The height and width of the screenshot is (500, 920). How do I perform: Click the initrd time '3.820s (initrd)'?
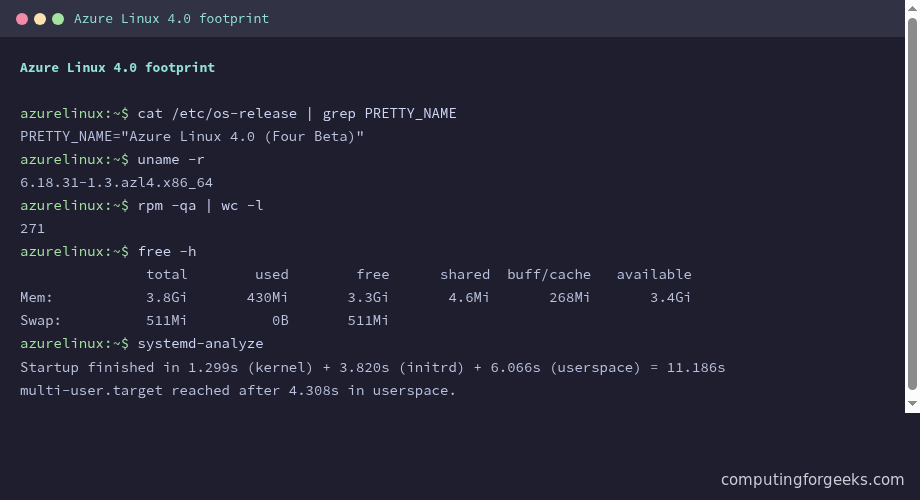coord(401,367)
